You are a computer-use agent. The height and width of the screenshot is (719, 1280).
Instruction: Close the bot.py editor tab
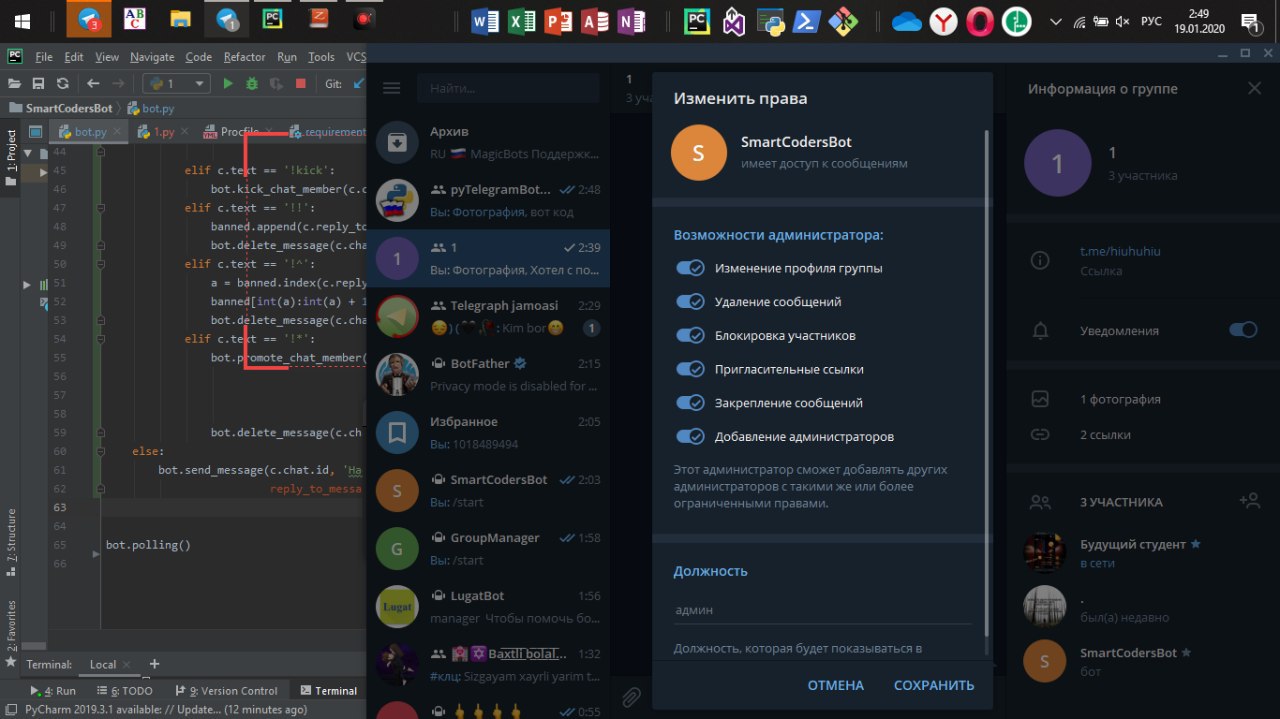click(x=116, y=131)
